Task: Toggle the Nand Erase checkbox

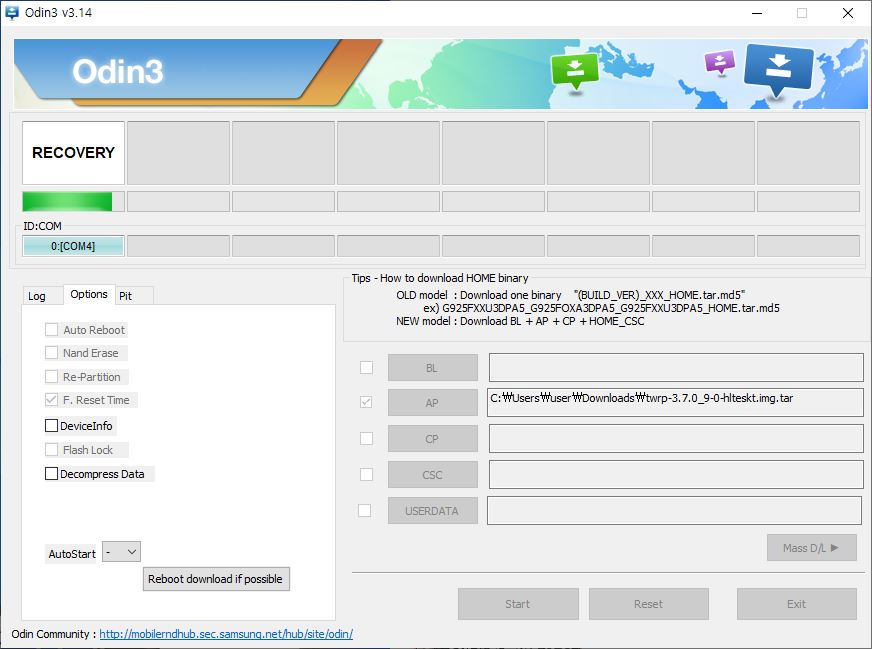Action: 51,353
